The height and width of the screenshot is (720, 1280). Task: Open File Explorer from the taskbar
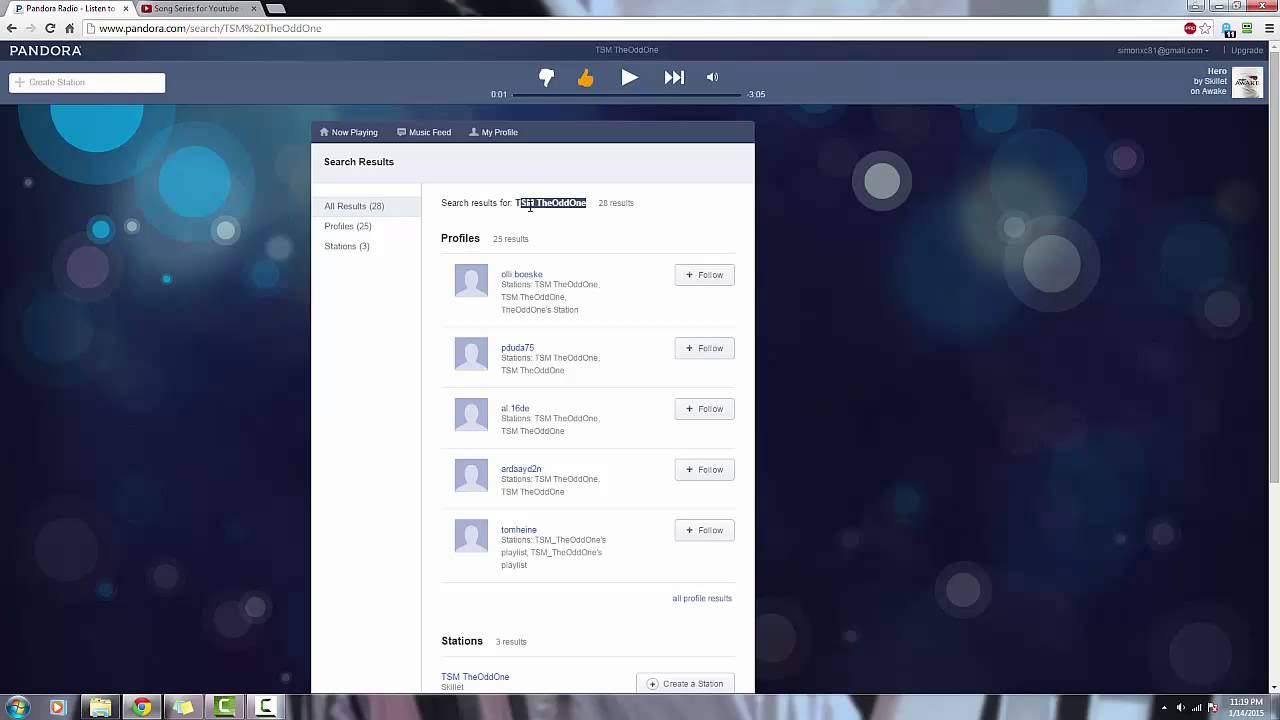100,707
